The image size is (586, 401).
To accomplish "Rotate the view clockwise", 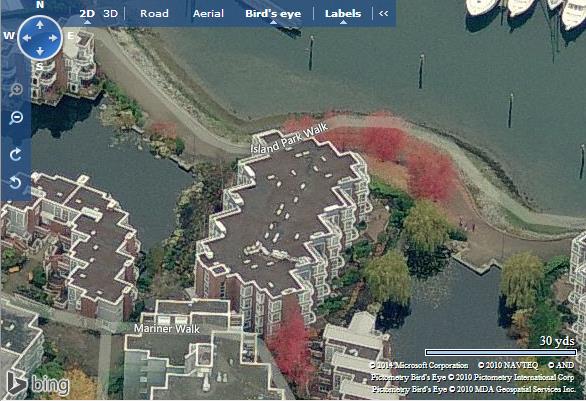I will pyautogui.click(x=15, y=154).
